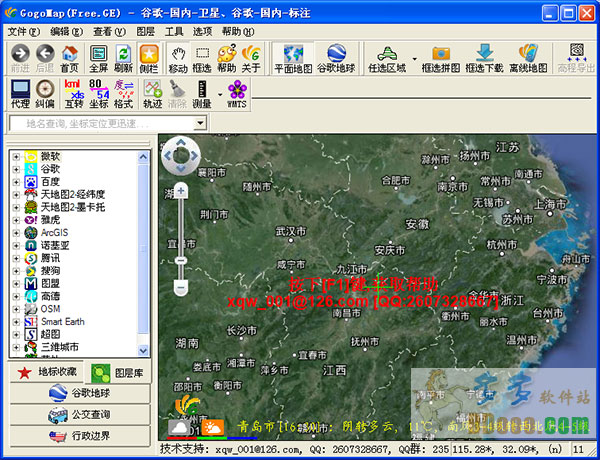Click the sunny weather icon on map
This screenshot has height=460, width=600.
point(213,428)
